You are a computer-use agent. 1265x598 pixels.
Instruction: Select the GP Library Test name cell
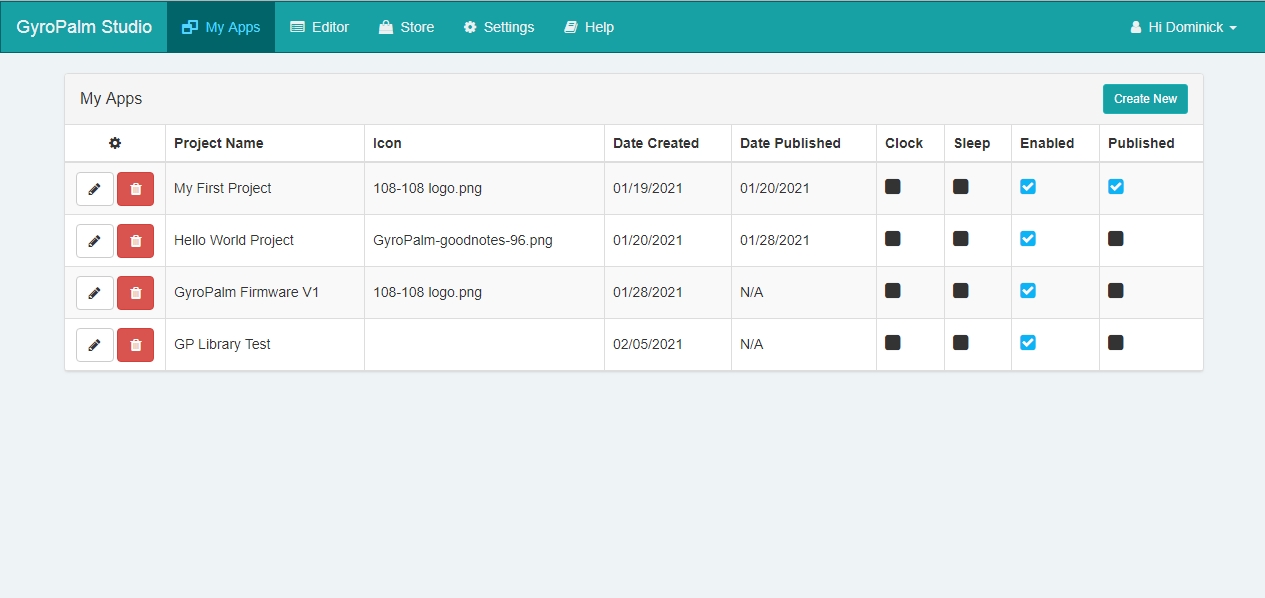[x=265, y=344]
